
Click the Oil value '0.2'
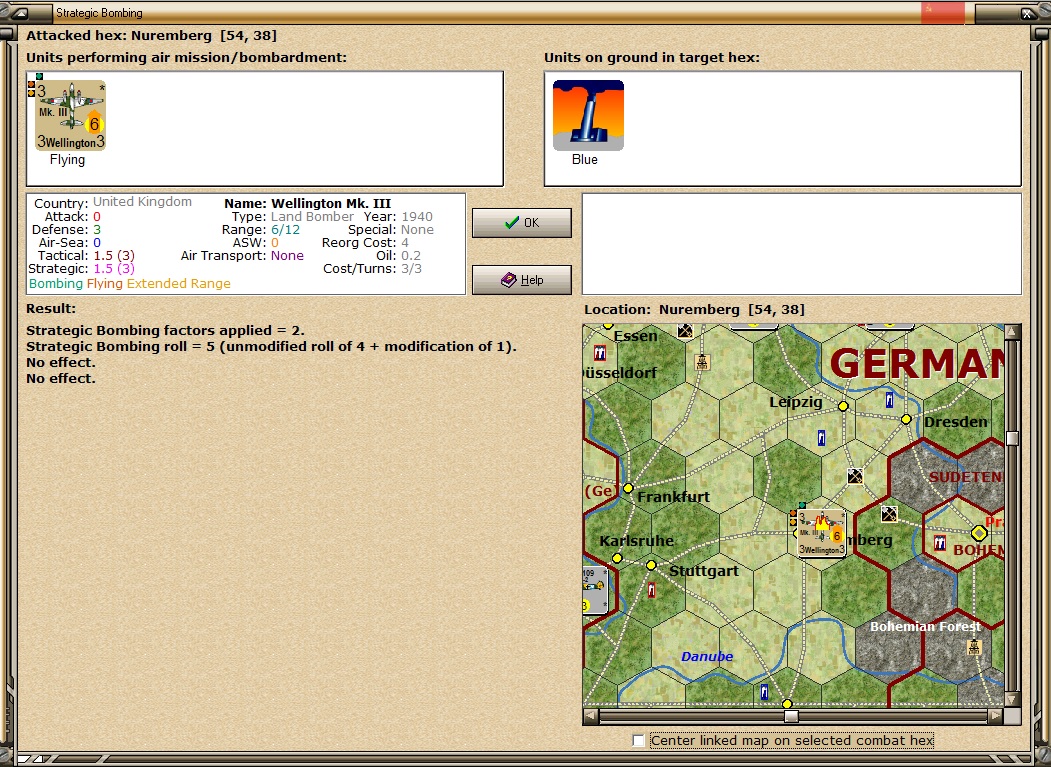(411, 255)
